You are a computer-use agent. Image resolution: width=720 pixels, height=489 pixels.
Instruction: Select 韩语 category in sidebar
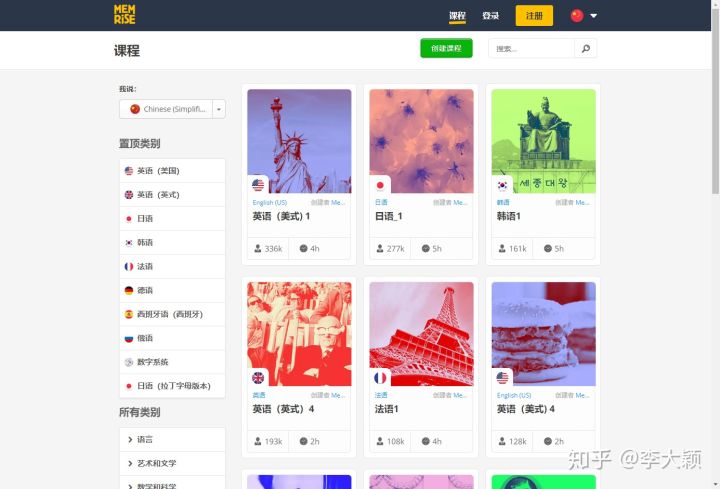click(172, 242)
